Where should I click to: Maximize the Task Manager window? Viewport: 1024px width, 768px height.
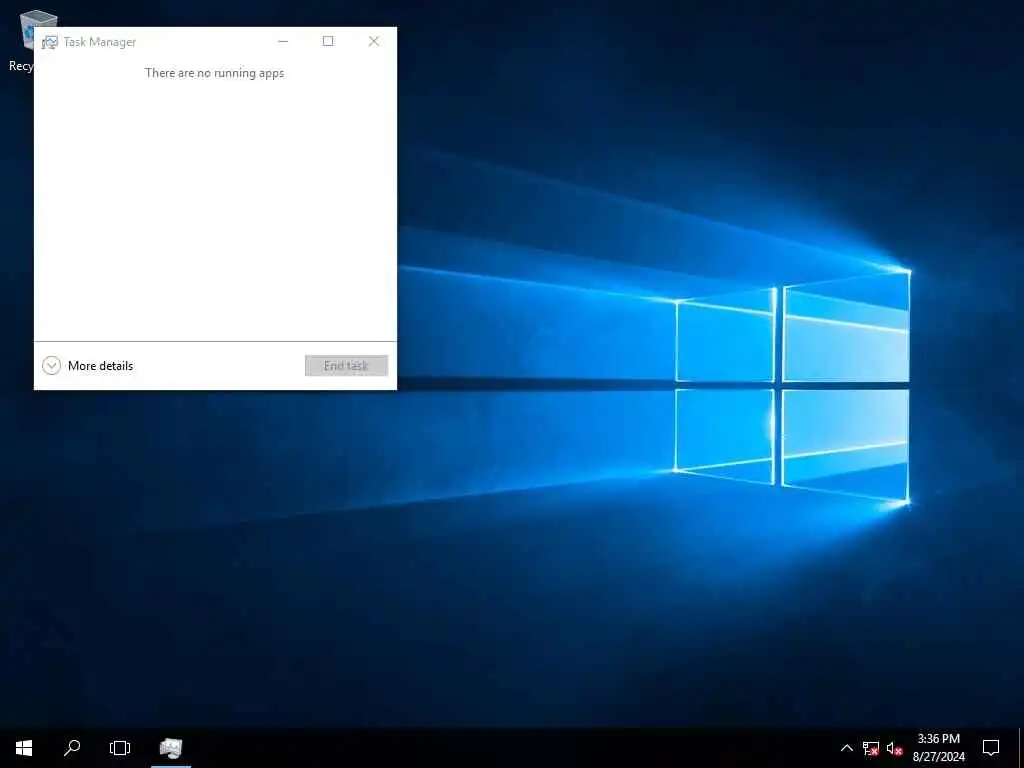pos(328,41)
